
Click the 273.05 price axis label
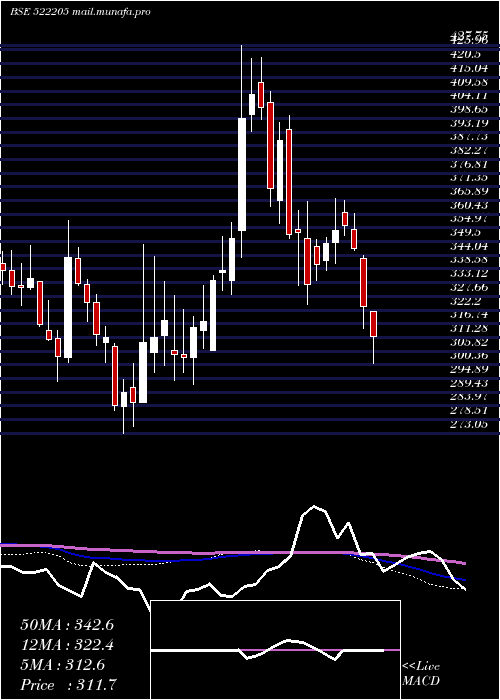click(x=469, y=425)
